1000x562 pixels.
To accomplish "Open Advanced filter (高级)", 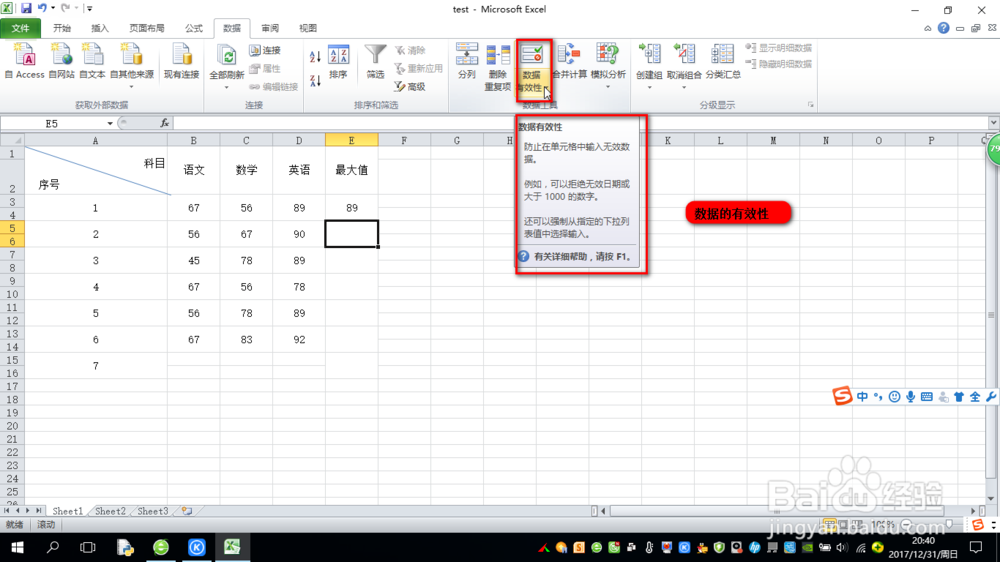I will (410, 87).
